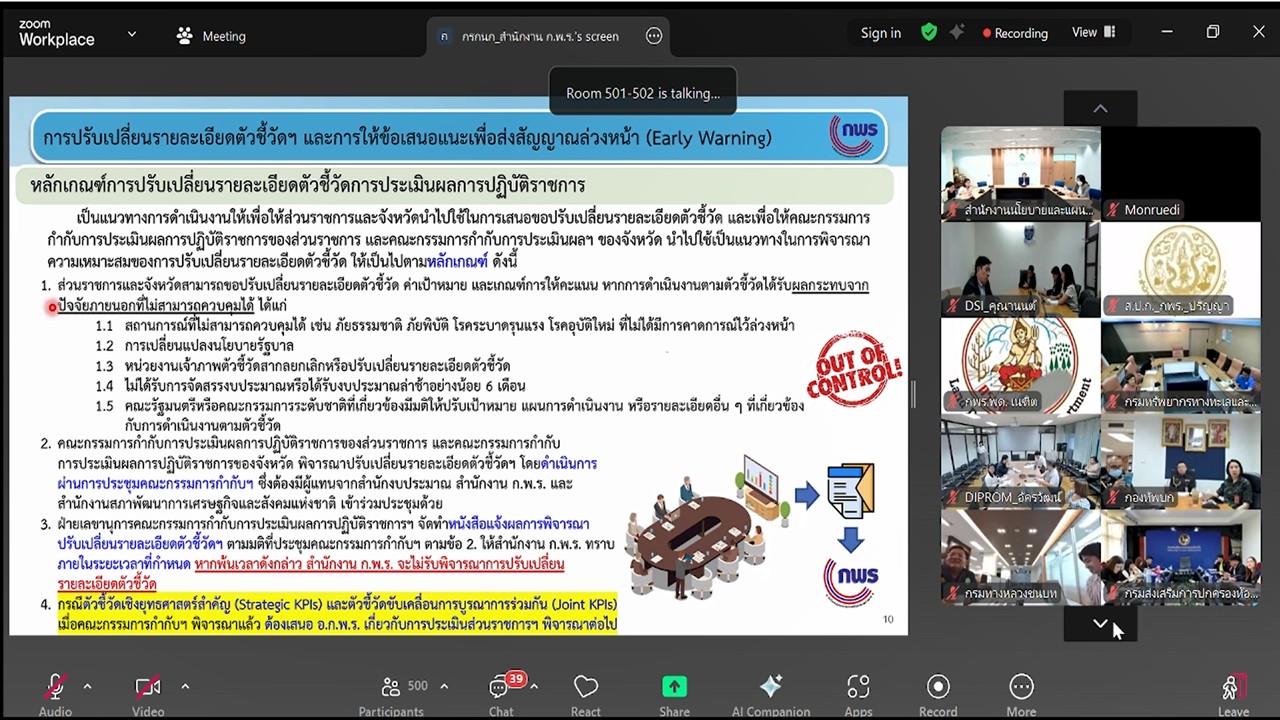Image resolution: width=1280 pixels, height=720 pixels.
Task: Open the Participants panel
Action: (391, 688)
